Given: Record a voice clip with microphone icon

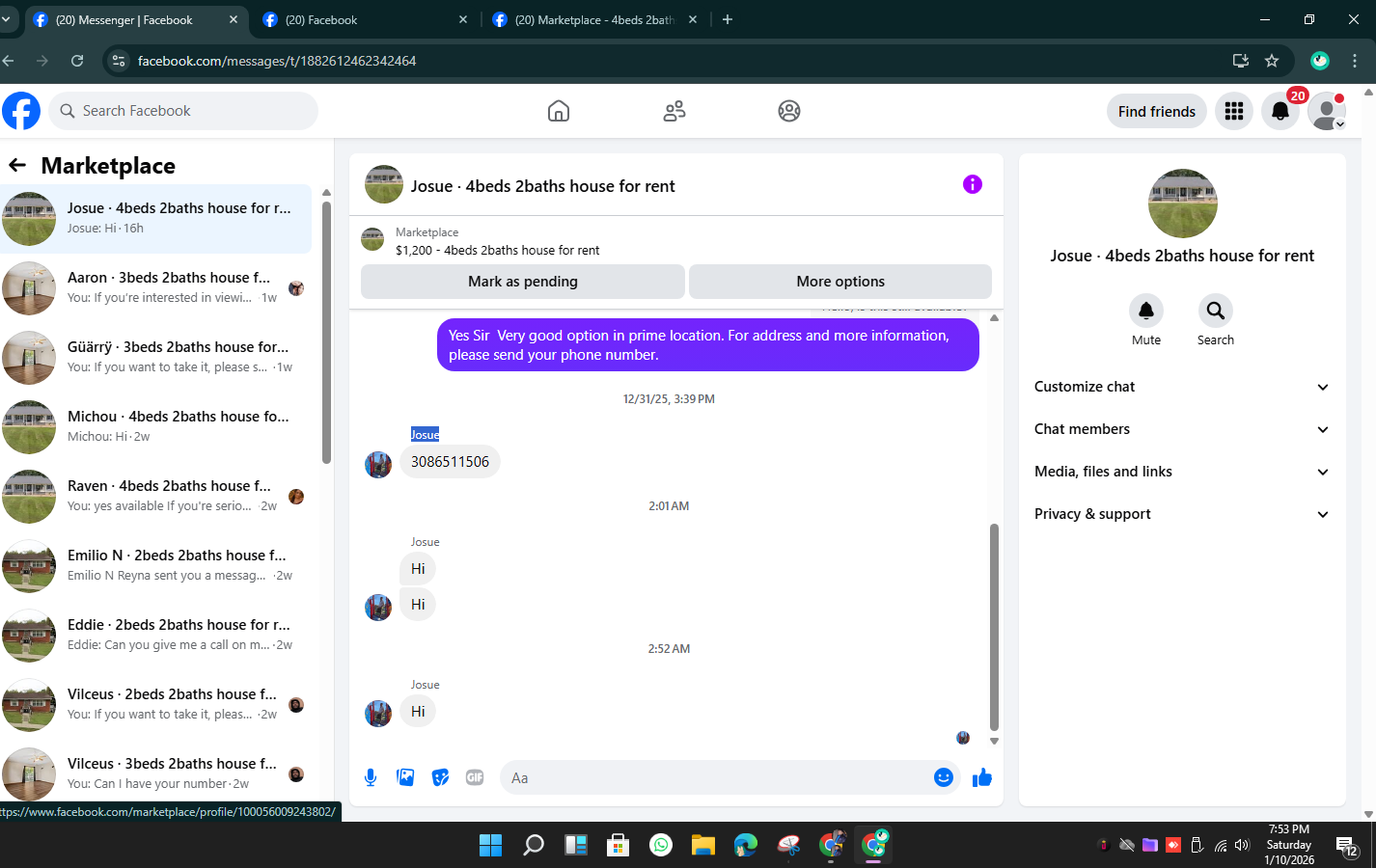Looking at the screenshot, I should click(371, 777).
